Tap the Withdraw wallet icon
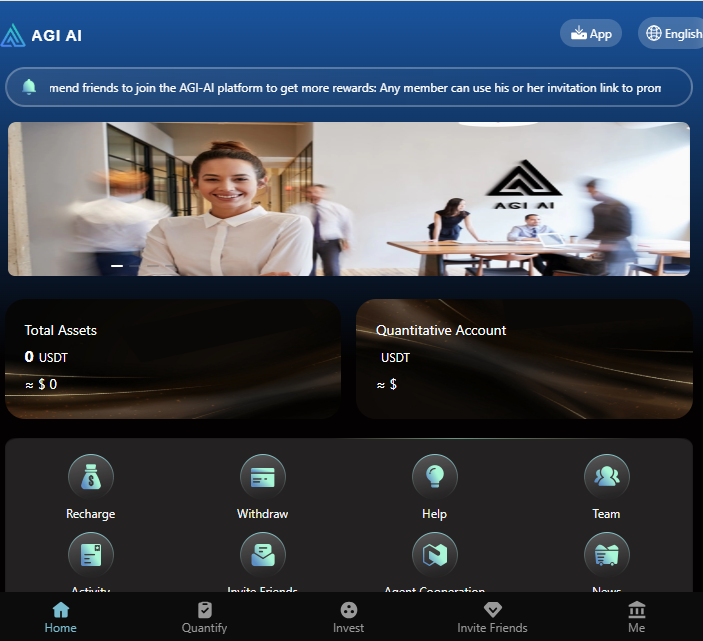Image resolution: width=703 pixels, height=641 pixels. [263, 478]
